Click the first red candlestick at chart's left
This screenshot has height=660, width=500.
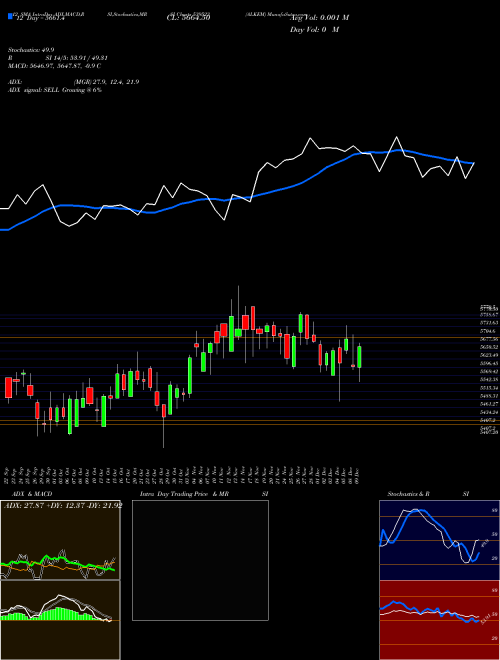click(x=8, y=387)
